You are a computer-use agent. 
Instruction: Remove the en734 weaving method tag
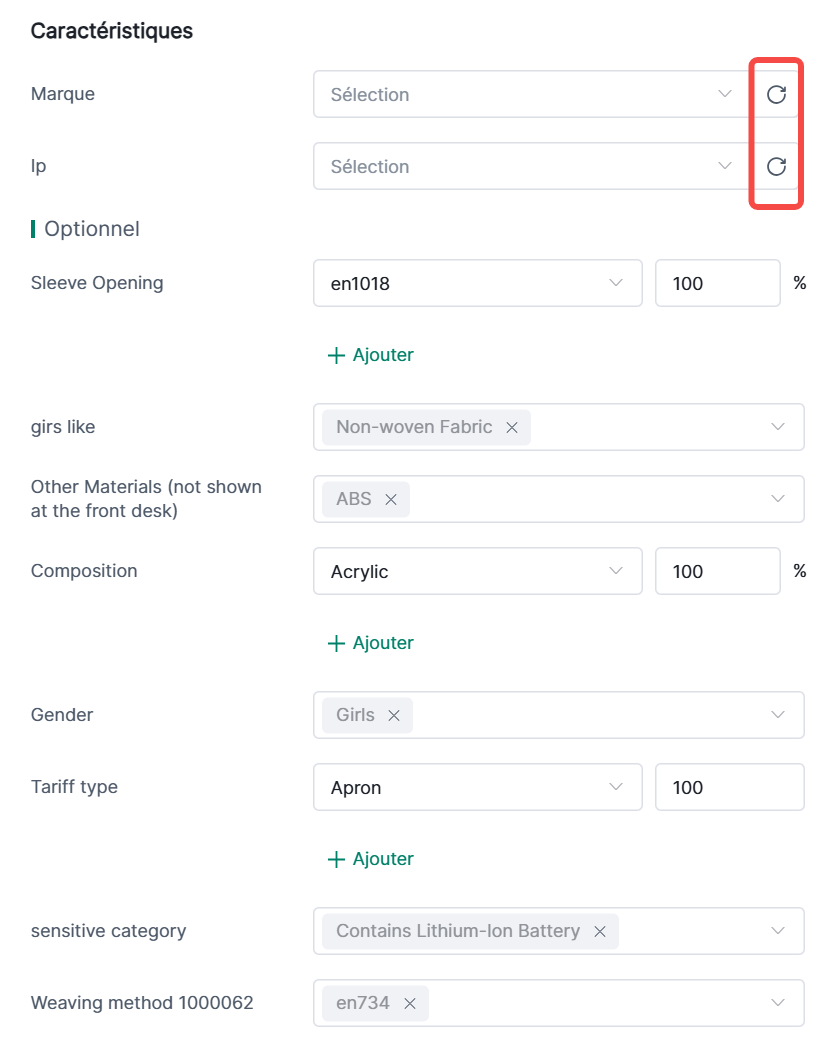(410, 1004)
